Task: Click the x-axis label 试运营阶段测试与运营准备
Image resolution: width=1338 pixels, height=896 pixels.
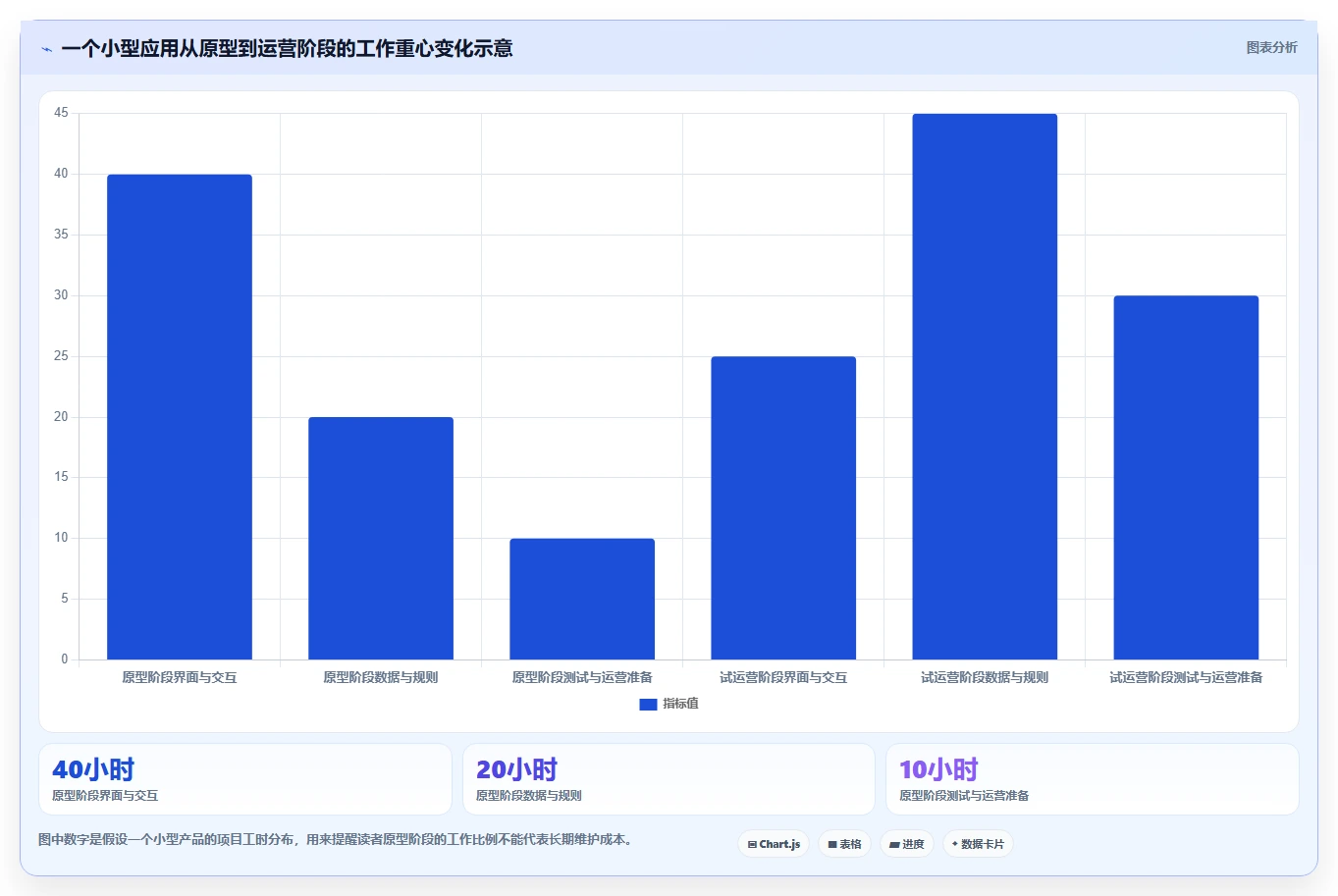Action: (x=1186, y=677)
